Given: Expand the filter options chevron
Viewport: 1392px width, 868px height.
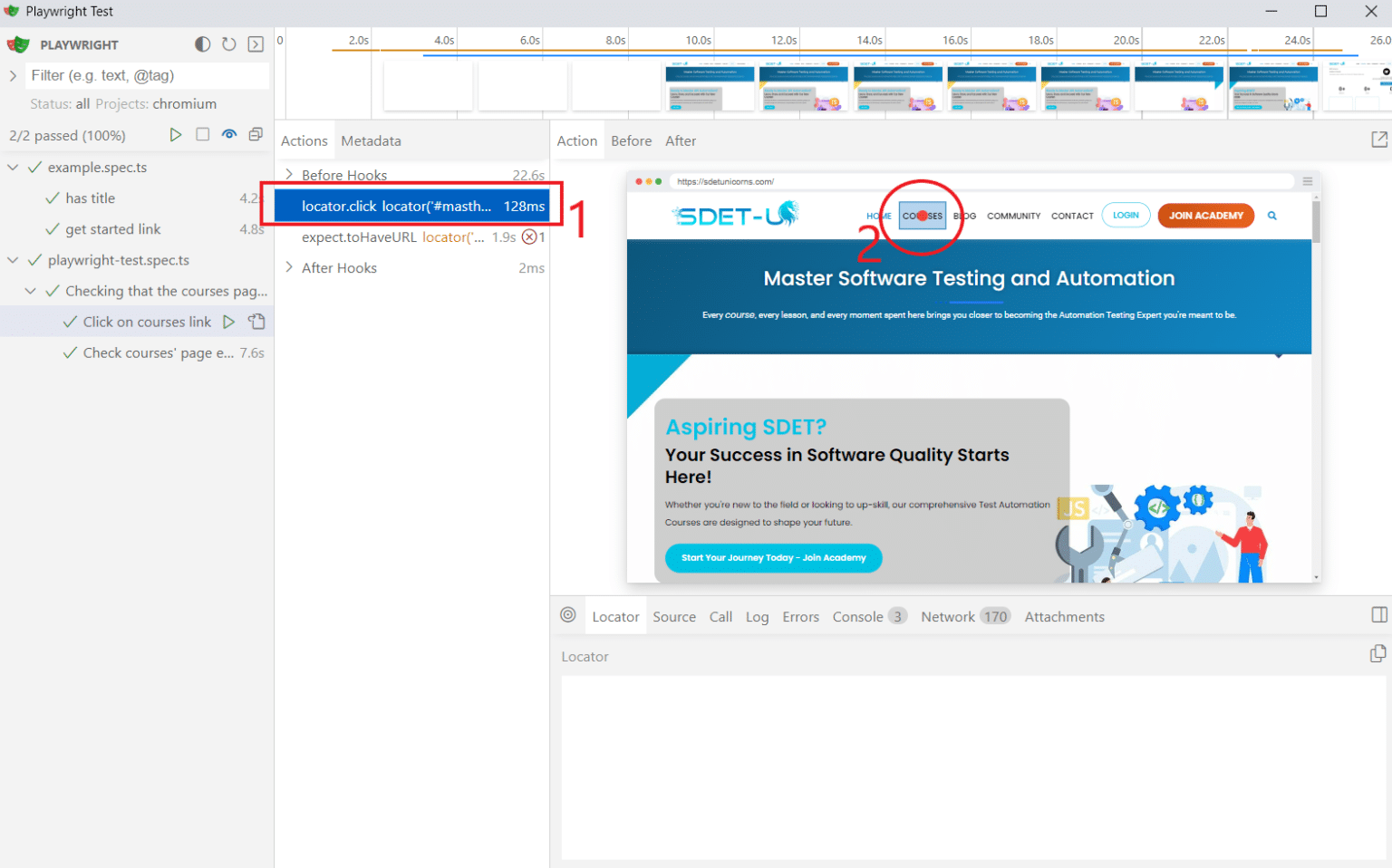Looking at the screenshot, I should 14,76.
